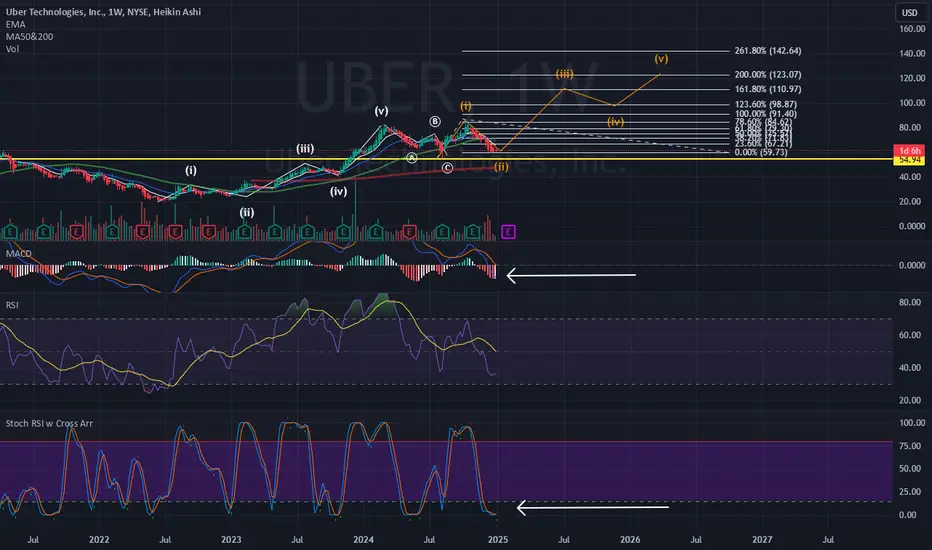Select the white (ii) wave label
The image size is (932, 550).
[x=247, y=212]
